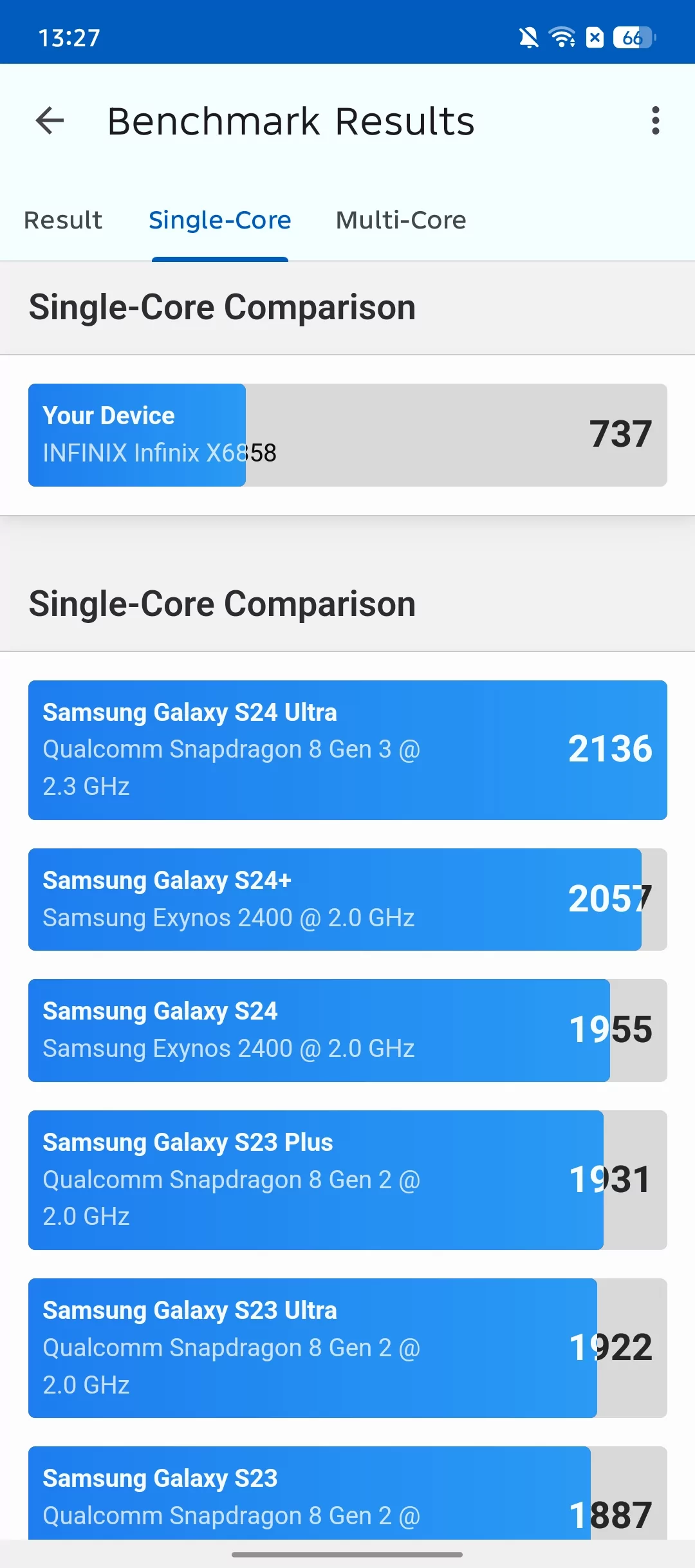Open the three-dot overflow menu
This screenshot has height=1568, width=695.
655,120
